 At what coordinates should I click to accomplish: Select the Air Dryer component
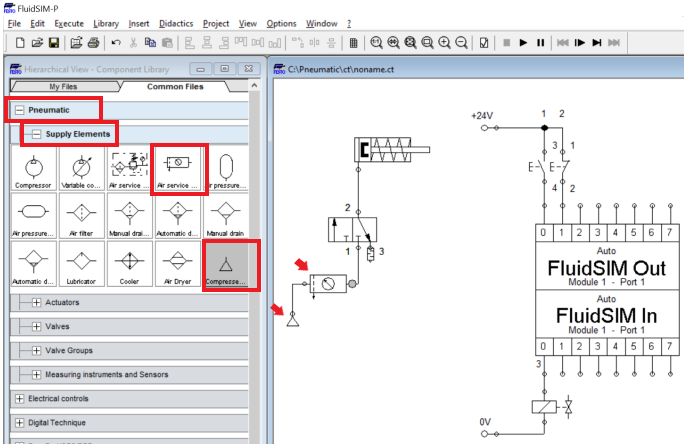[178, 265]
